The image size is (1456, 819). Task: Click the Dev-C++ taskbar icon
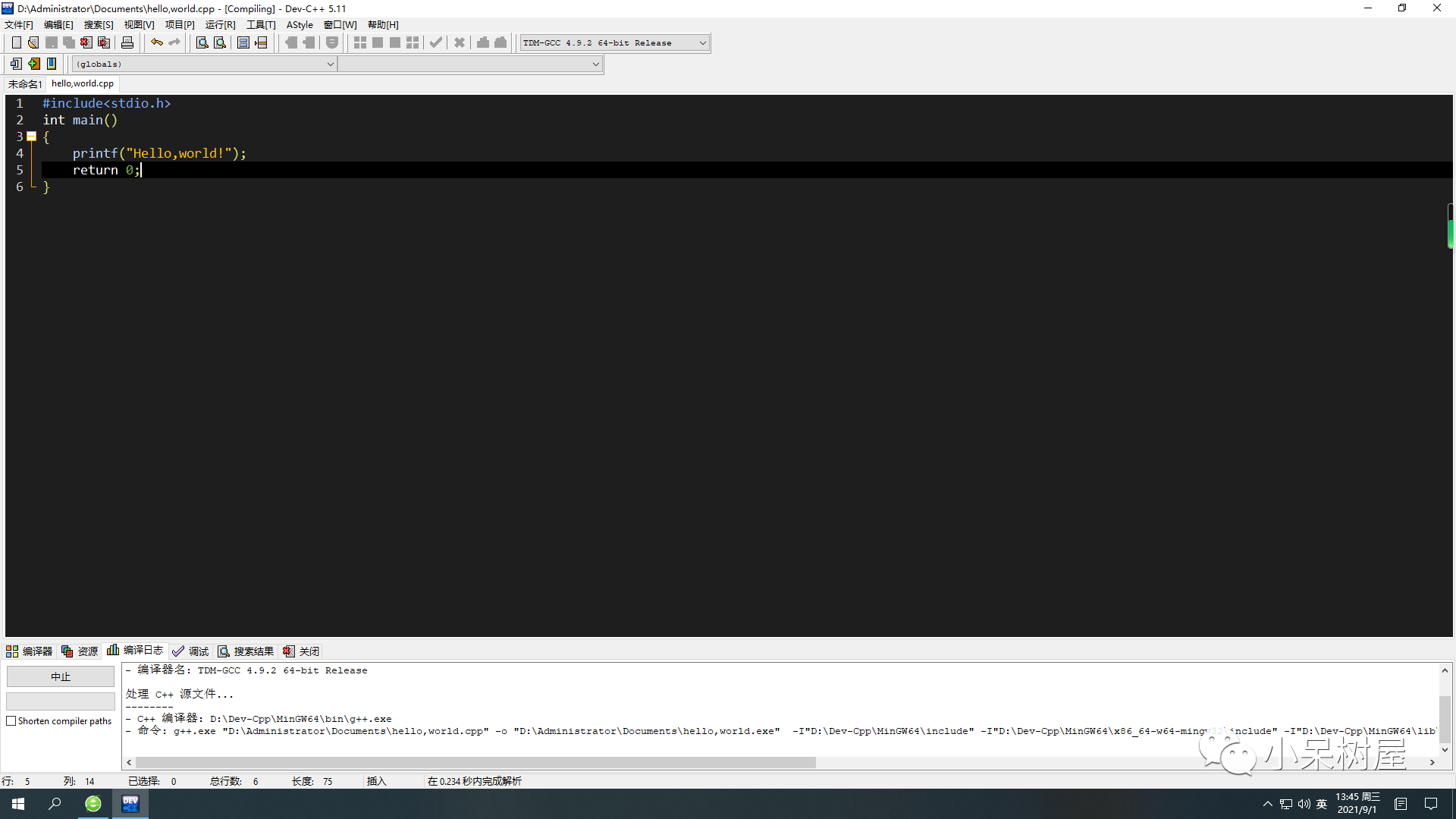tap(130, 804)
